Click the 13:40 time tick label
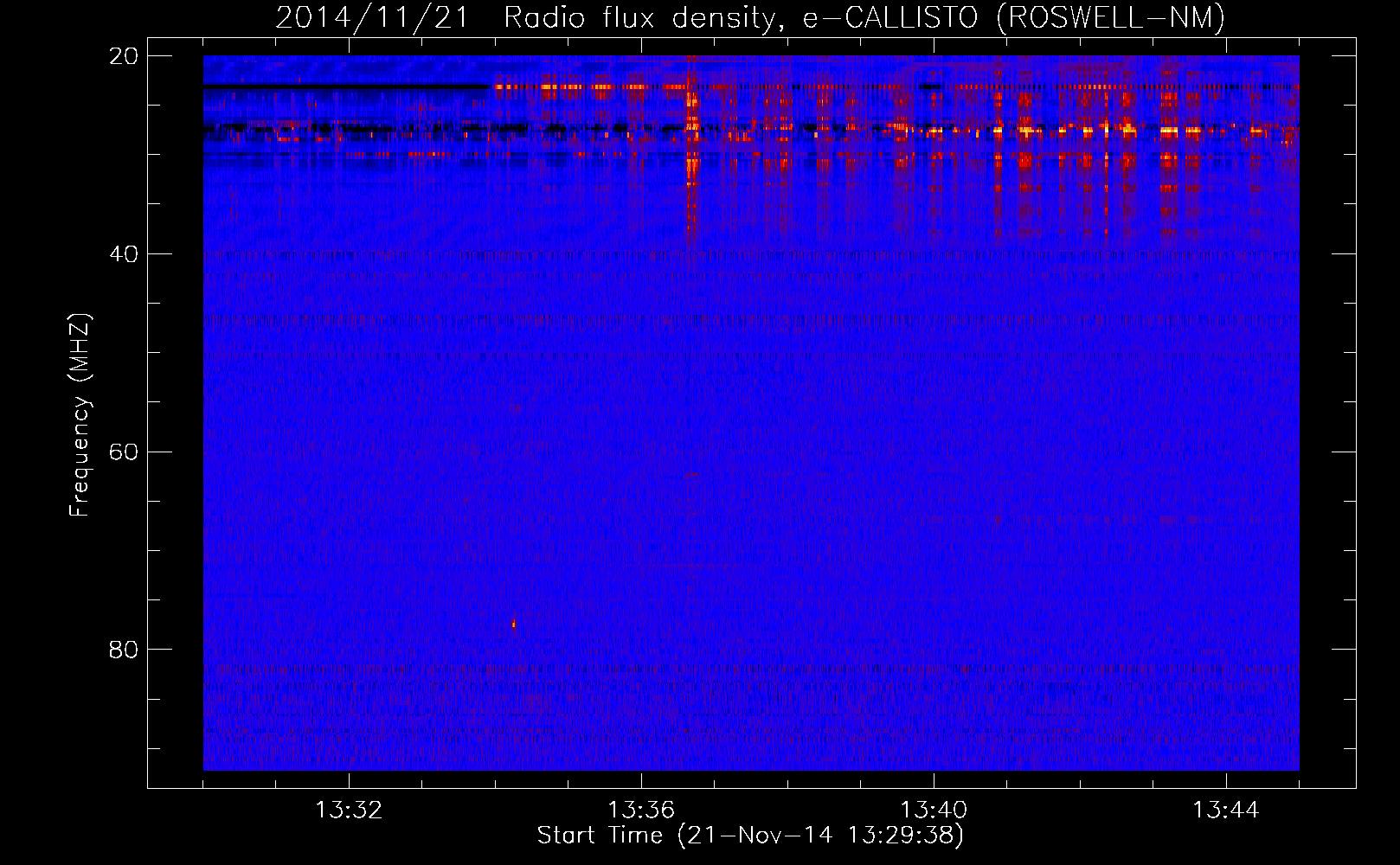The height and width of the screenshot is (865, 1400). click(934, 811)
